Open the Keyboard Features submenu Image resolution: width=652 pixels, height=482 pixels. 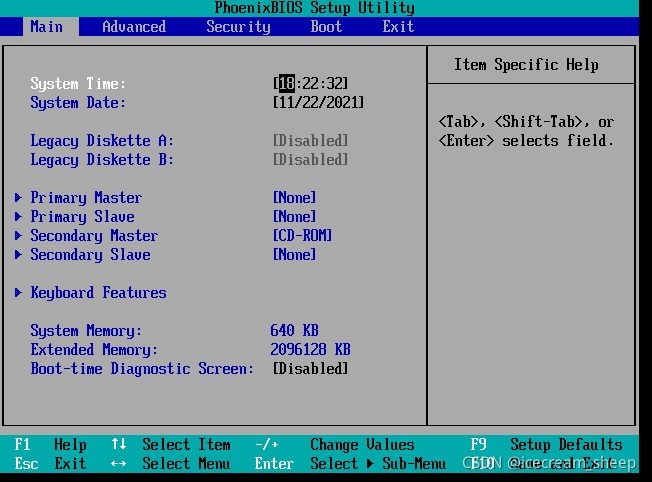coord(98,293)
